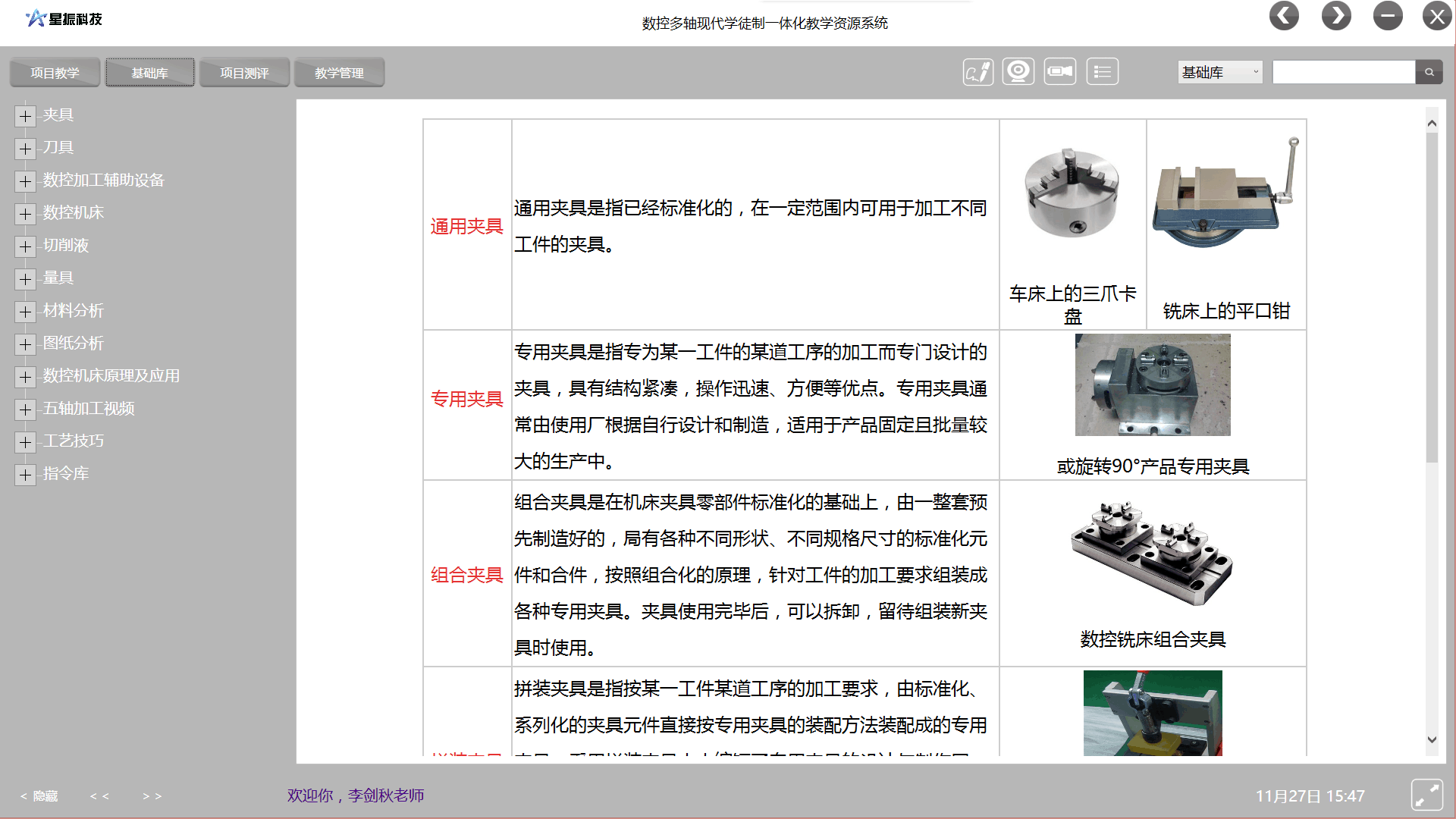Click into the search text field
Viewport: 1456px width, 819px height.
pos(1343,72)
